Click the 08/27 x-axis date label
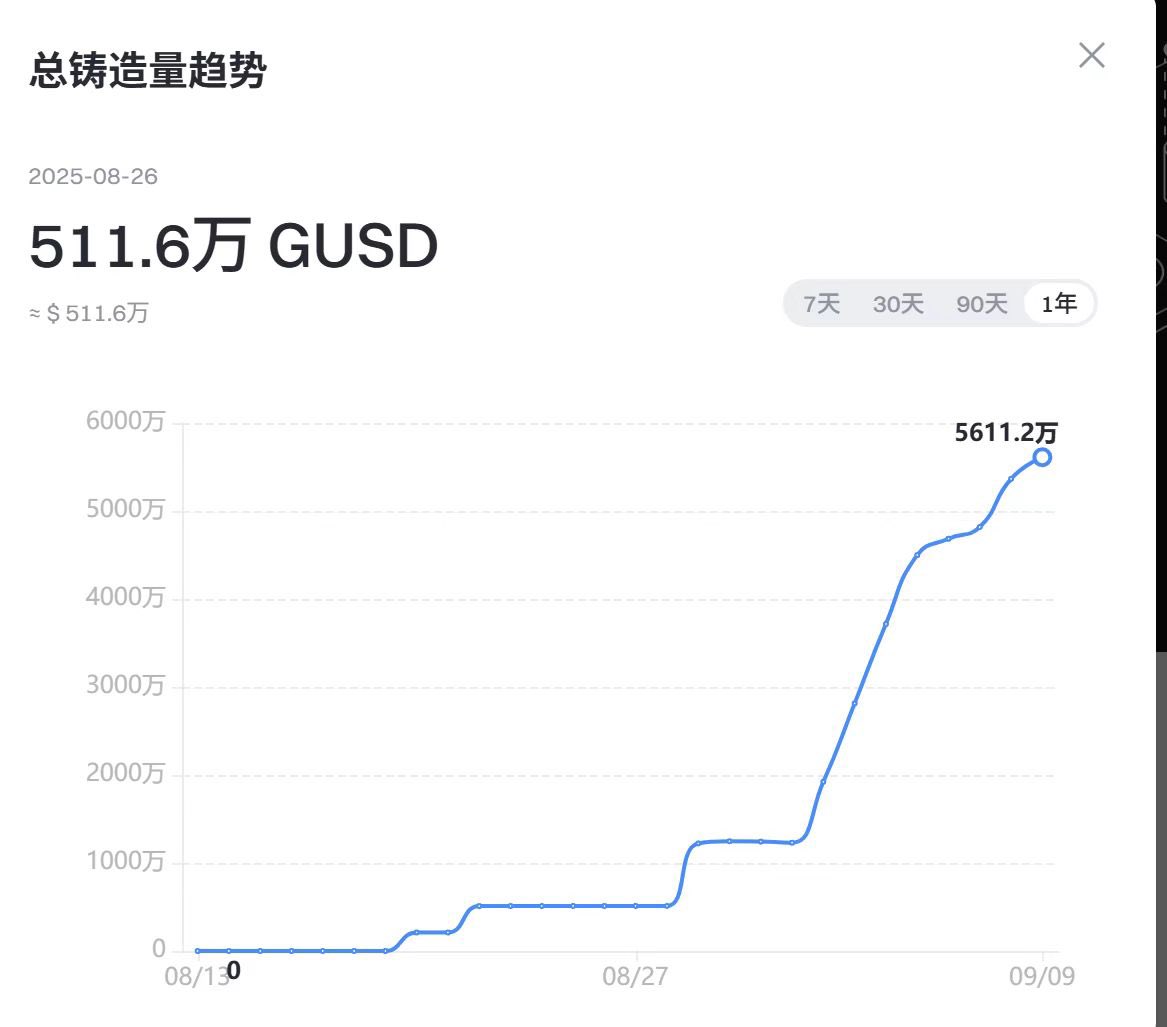This screenshot has height=1027, width=1167. click(635, 977)
